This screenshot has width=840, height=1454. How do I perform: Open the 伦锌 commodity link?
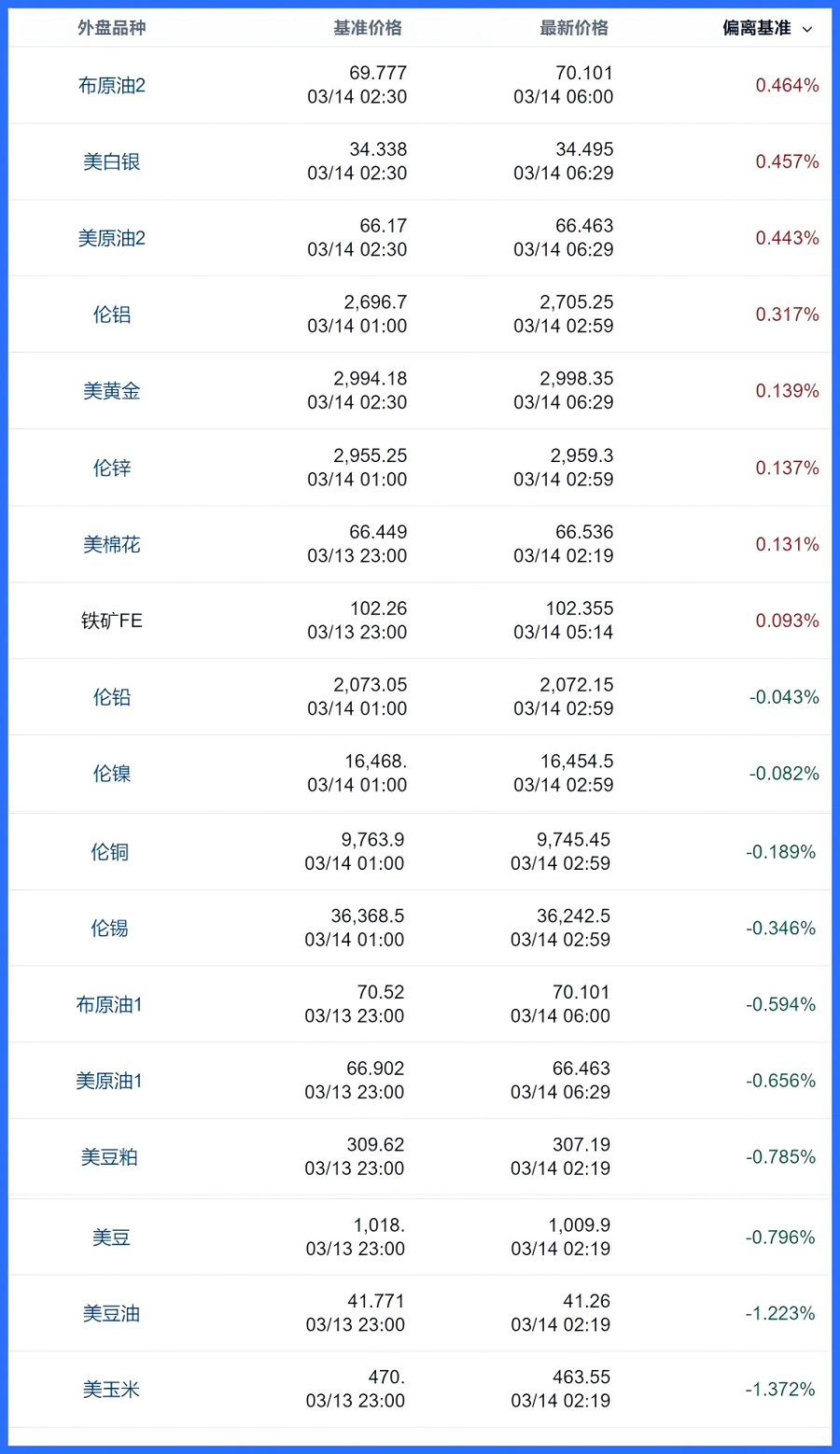click(112, 468)
